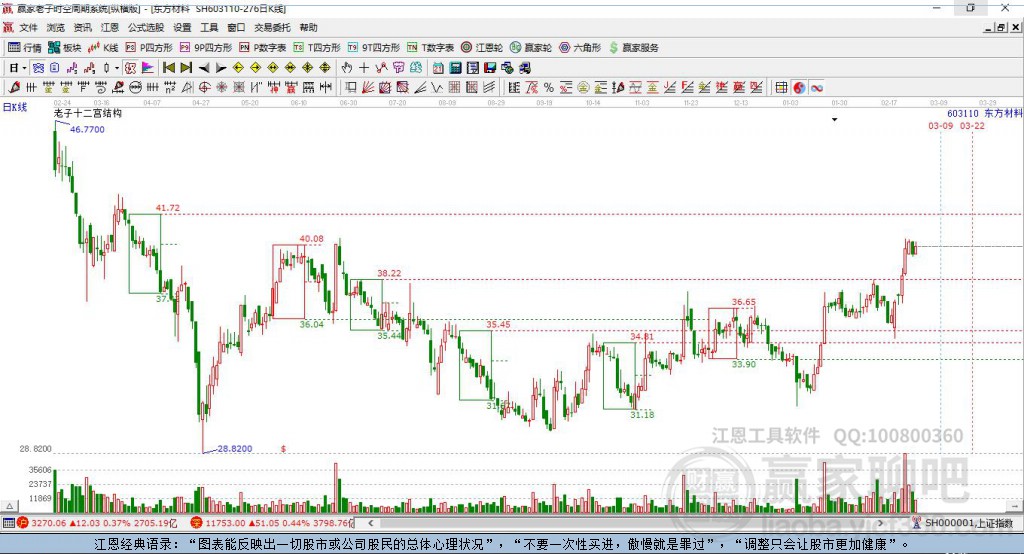1024x554 pixels.
Task: Toggle the magenta-cyan flag indicator icon
Action: coord(148,68)
